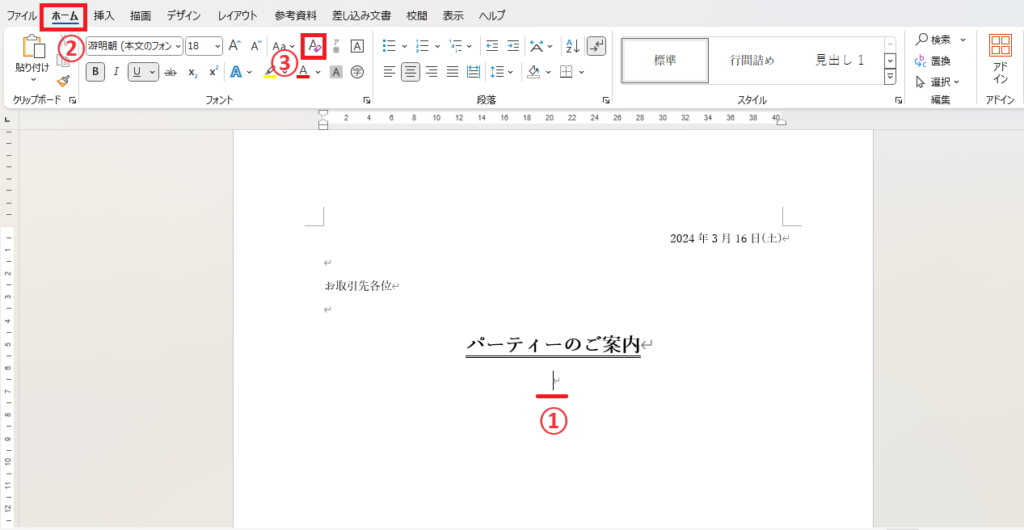This screenshot has height=530, width=1024.
Task: Click the line spacing icon
Action: (x=498, y=72)
